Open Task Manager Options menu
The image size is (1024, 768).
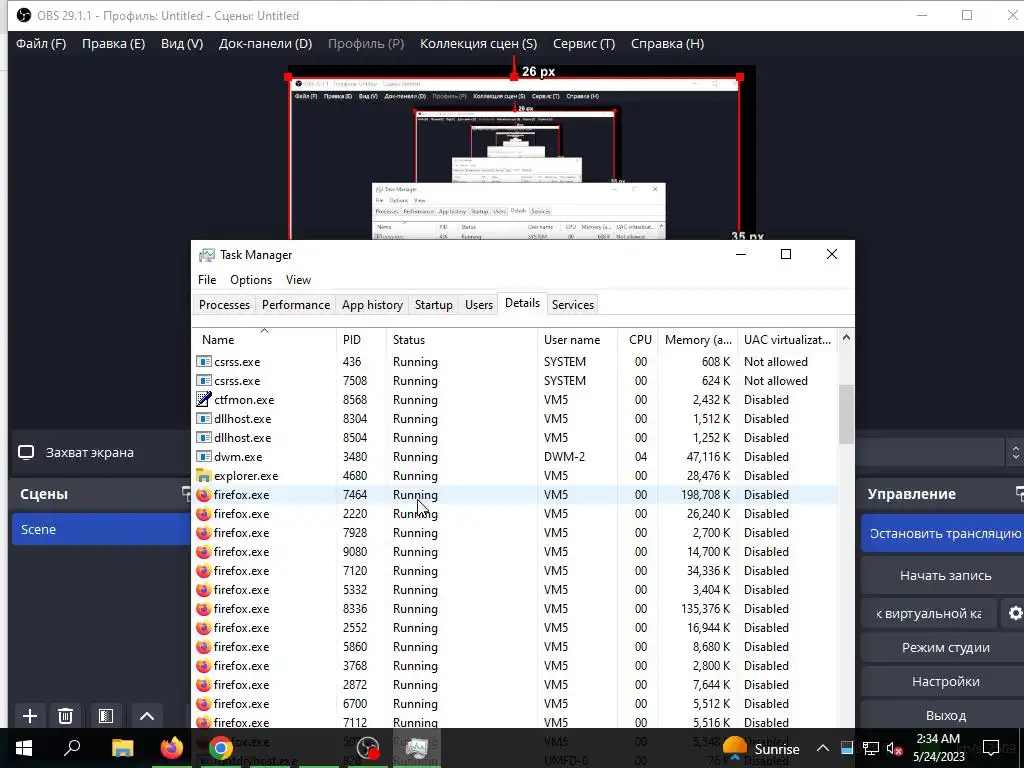coord(251,280)
